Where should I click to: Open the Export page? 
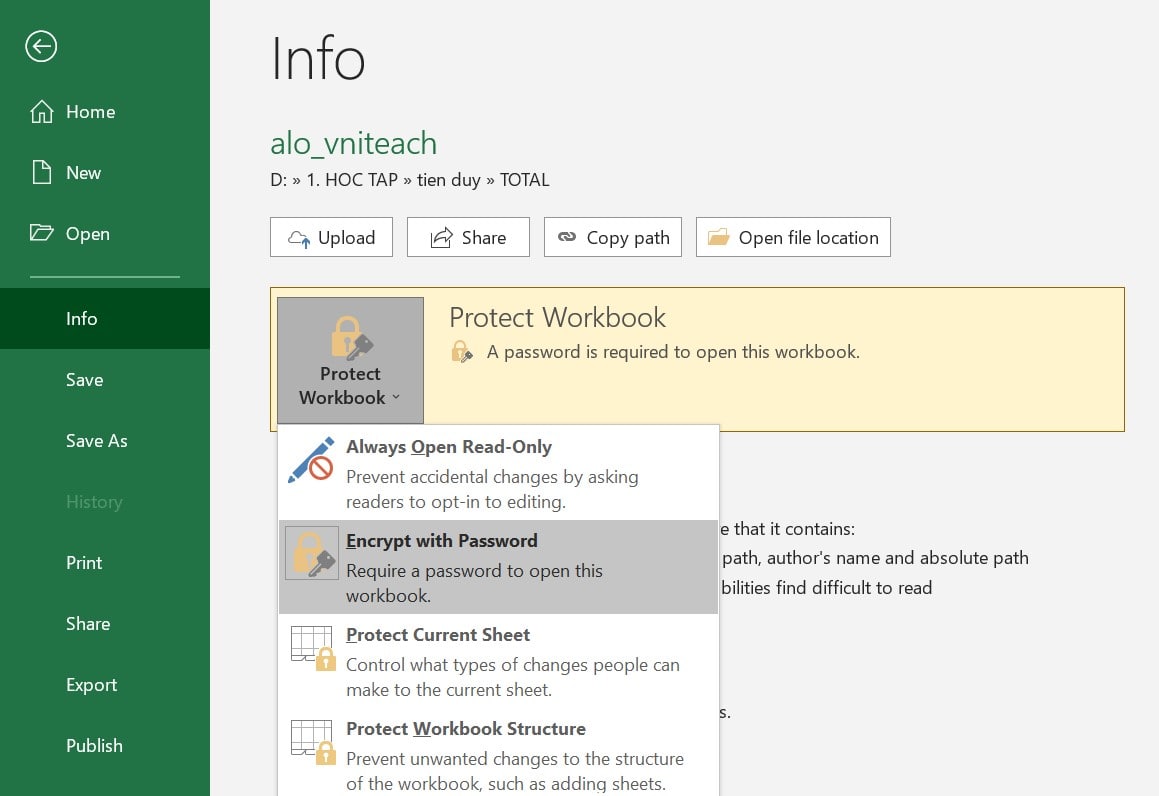tap(105, 684)
